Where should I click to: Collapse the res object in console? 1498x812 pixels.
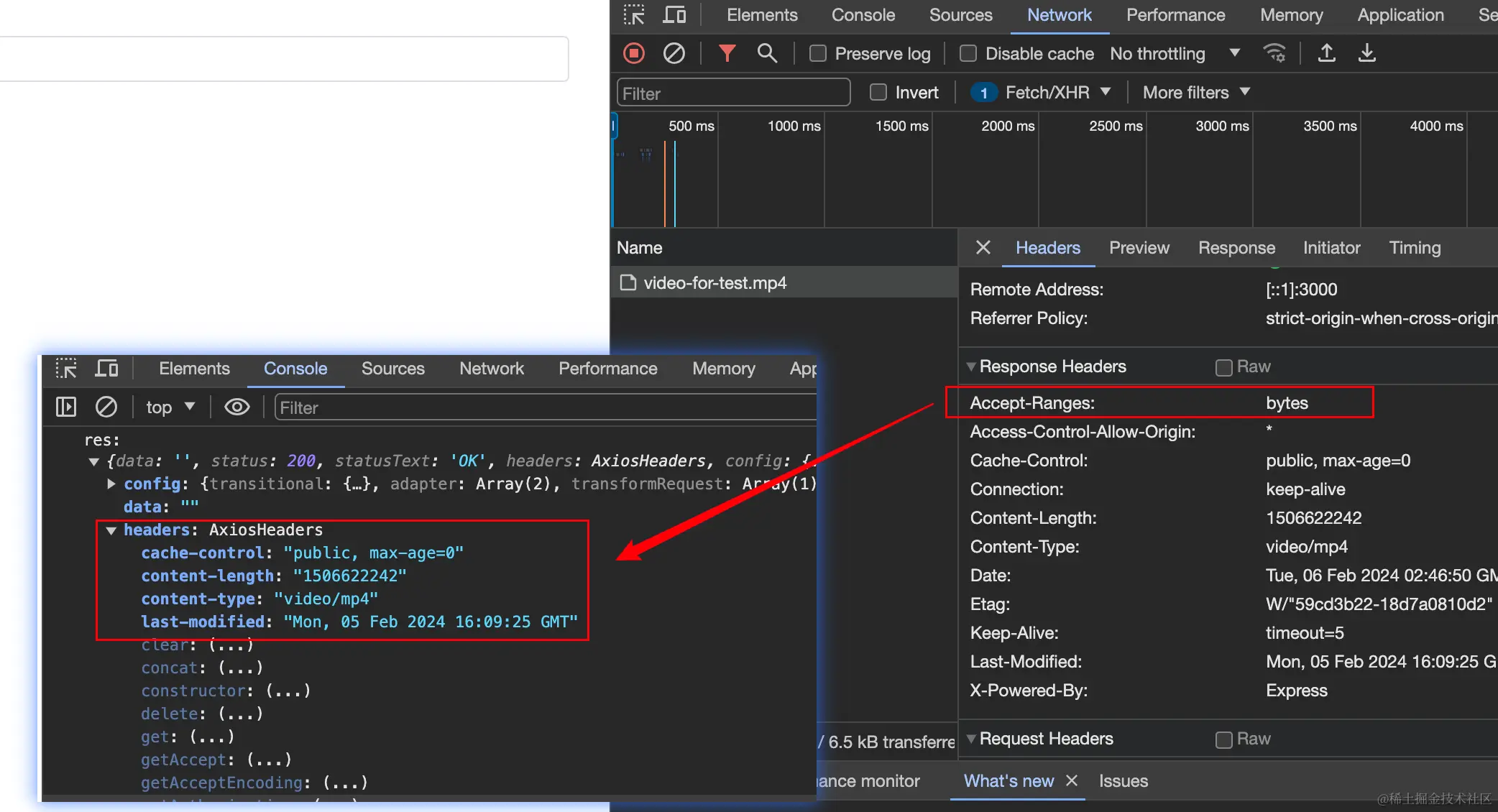tap(93, 461)
